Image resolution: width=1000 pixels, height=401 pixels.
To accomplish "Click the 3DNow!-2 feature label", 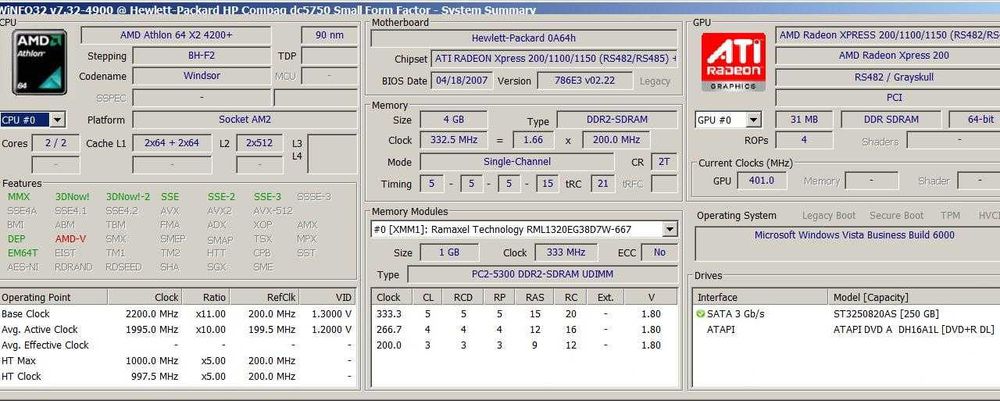I will 128,197.
